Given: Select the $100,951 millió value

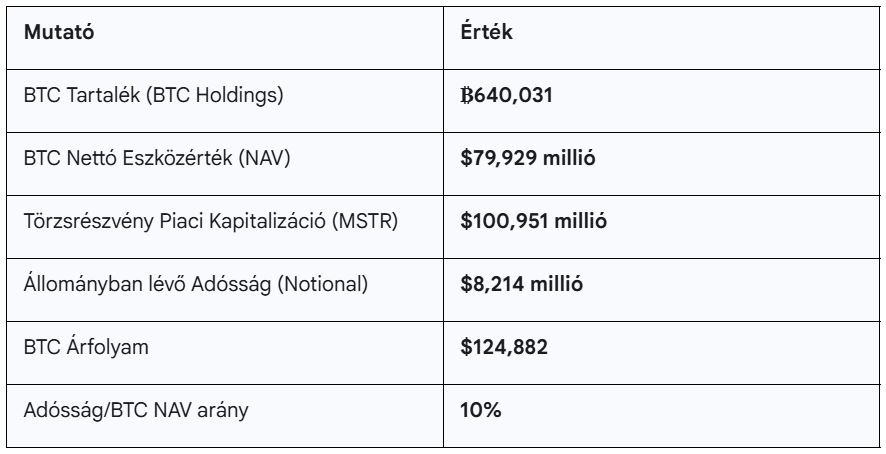Looking at the screenshot, I should (534, 221).
